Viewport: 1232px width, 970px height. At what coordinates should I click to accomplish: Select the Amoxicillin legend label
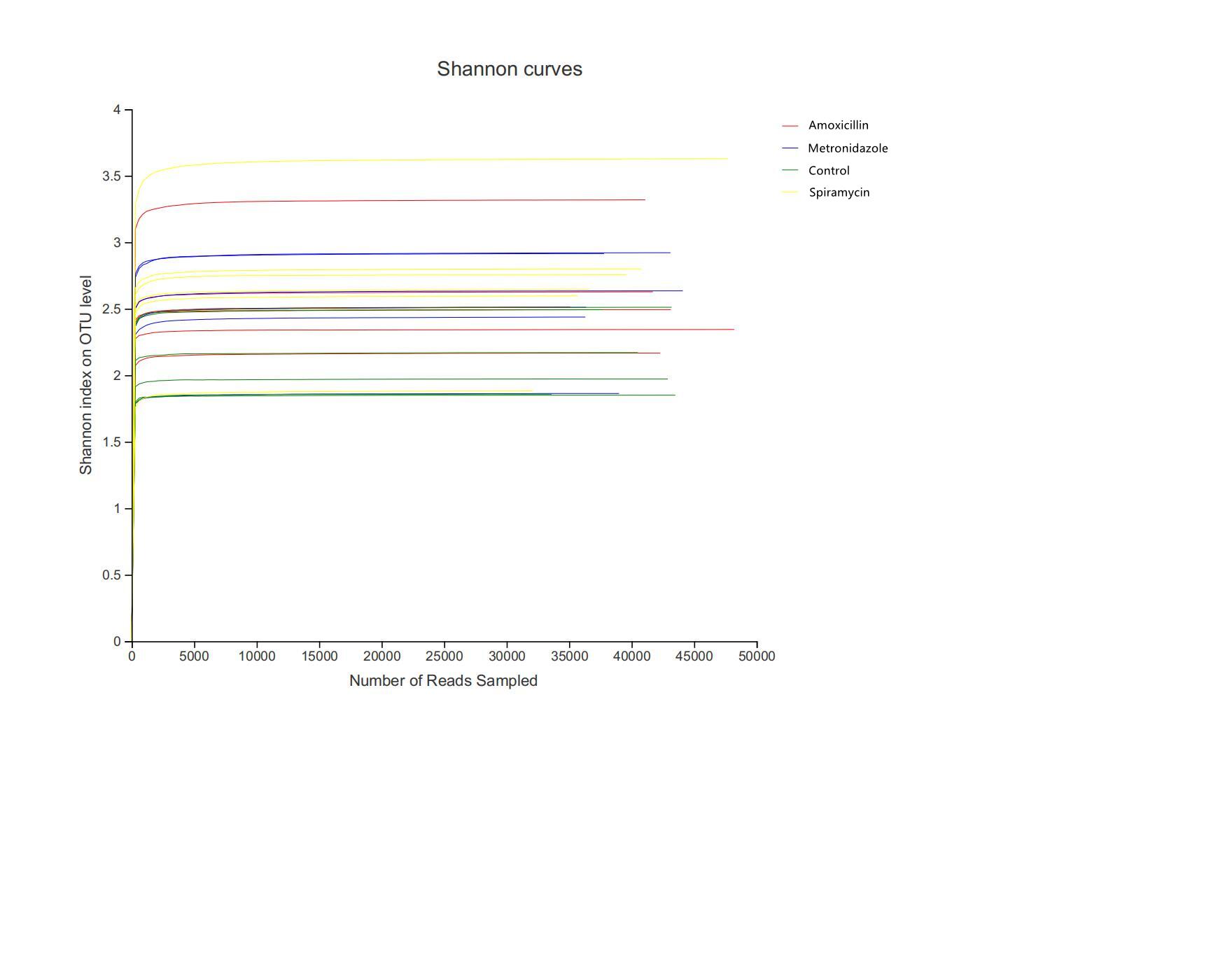(x=838, y=125)
